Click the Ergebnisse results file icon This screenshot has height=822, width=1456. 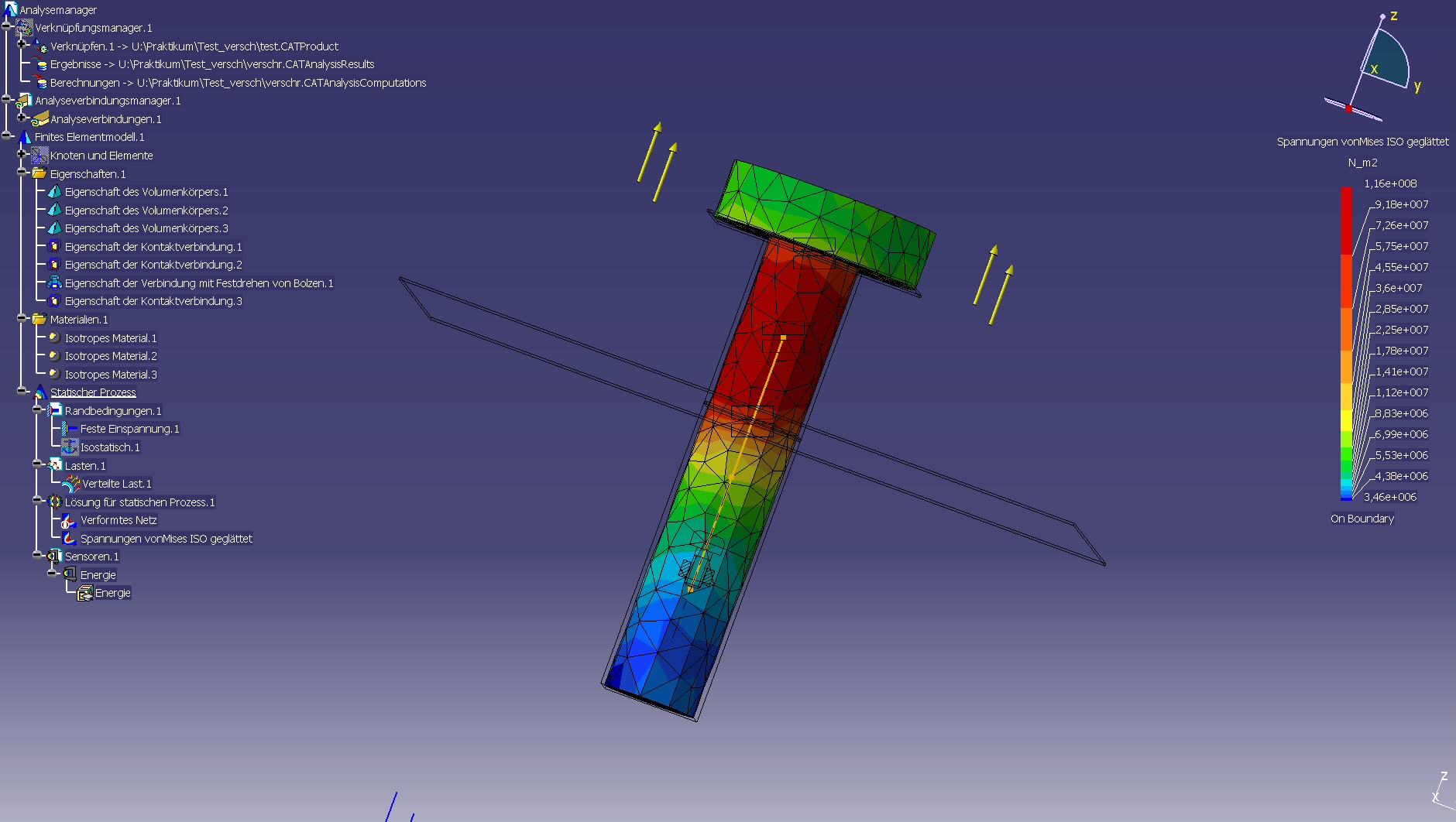39,64
